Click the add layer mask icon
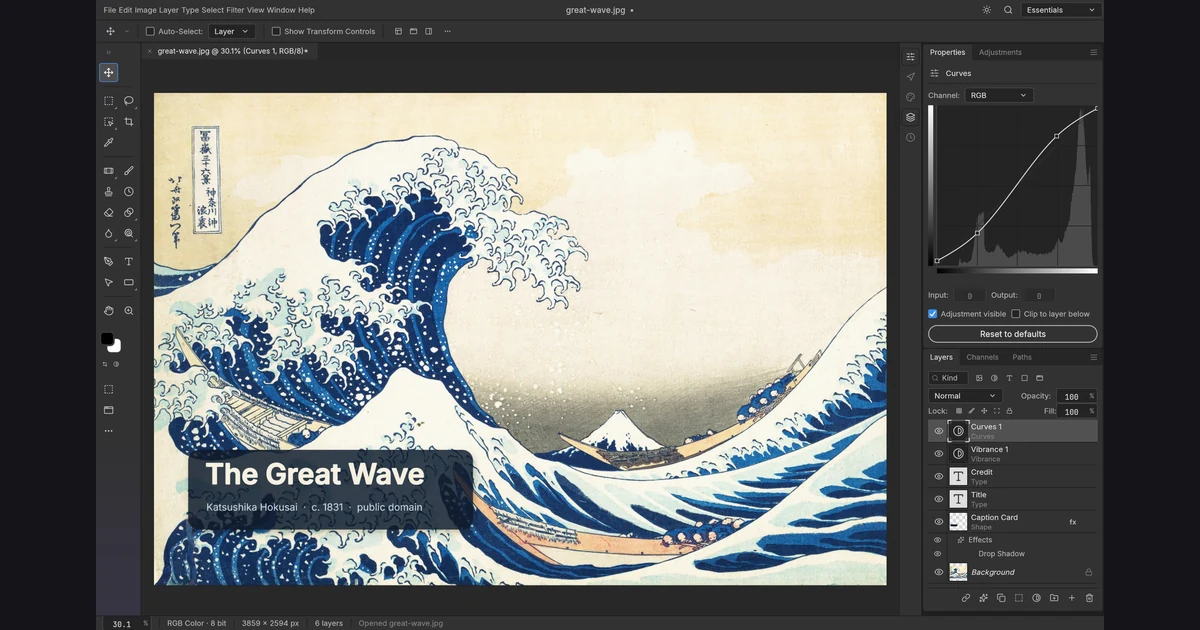The width and height of the screenshot is (1200, 630). (x=1019, y=598)
